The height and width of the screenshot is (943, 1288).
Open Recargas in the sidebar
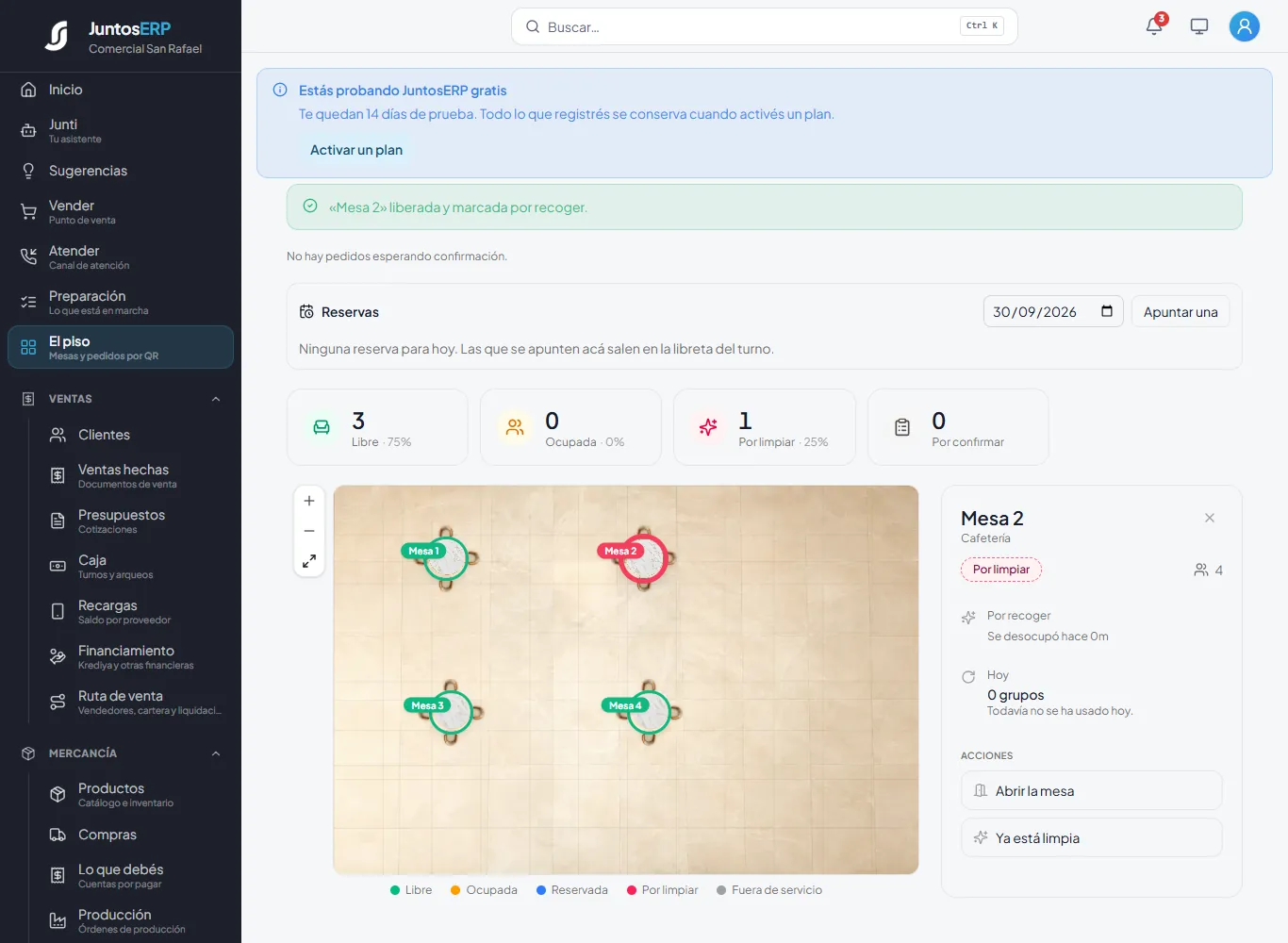tap(135, 611)
